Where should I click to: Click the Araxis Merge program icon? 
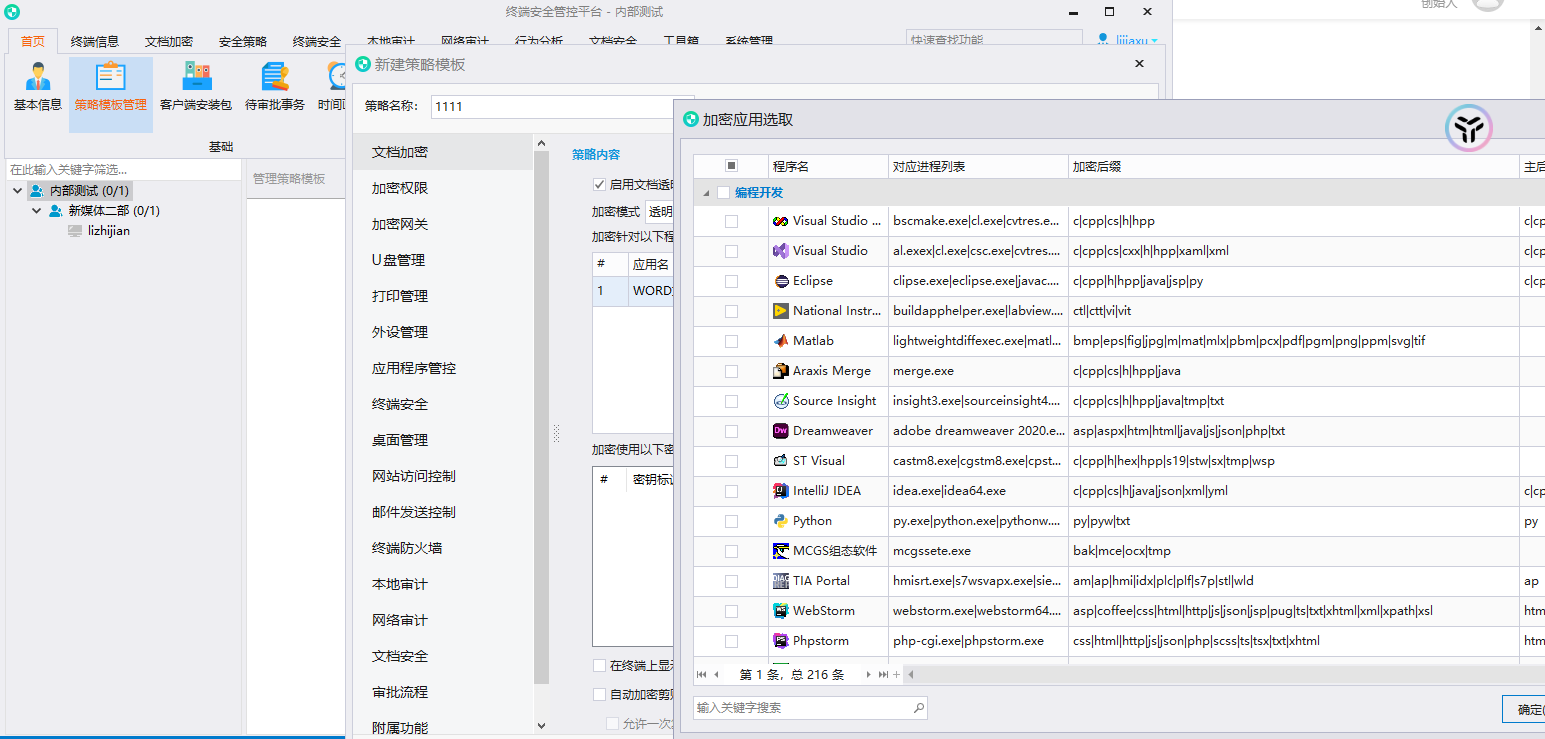[x=781, y=371]
